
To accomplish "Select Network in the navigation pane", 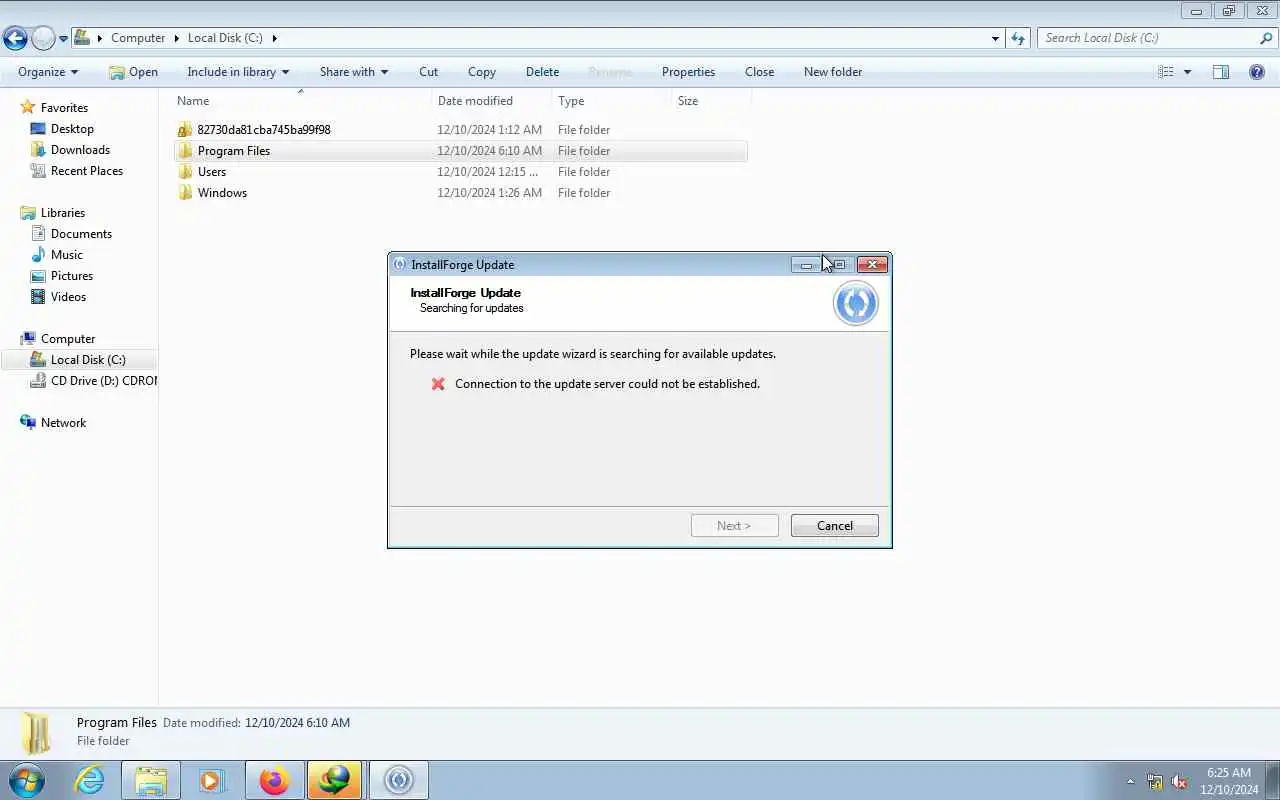I will click(63, 423).
